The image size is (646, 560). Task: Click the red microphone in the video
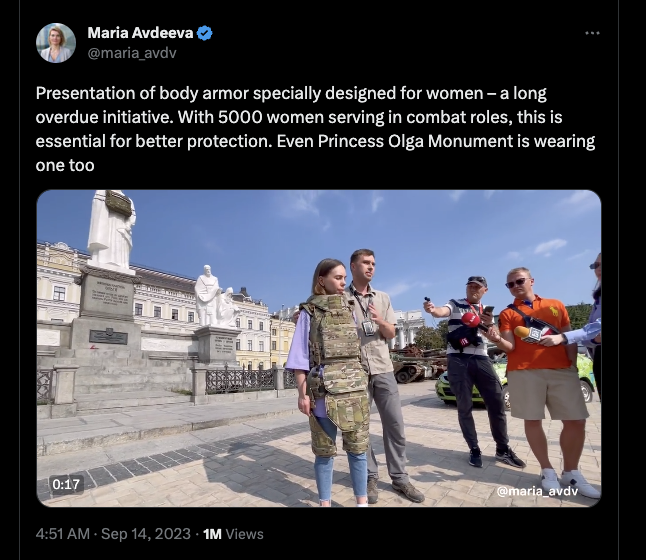point(471,320)
